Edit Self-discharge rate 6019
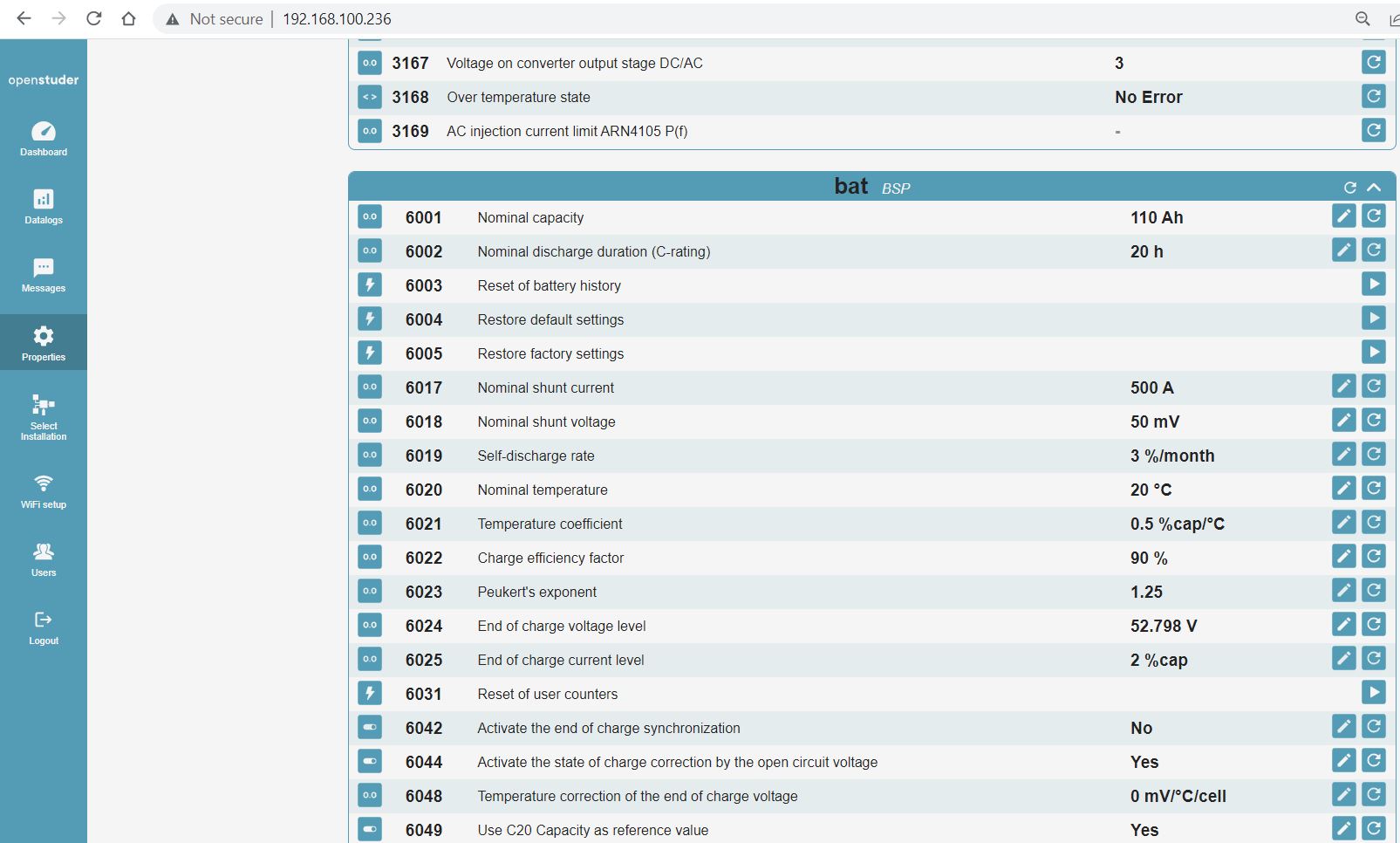The image size is (1400, 843). coord(1344,455)
